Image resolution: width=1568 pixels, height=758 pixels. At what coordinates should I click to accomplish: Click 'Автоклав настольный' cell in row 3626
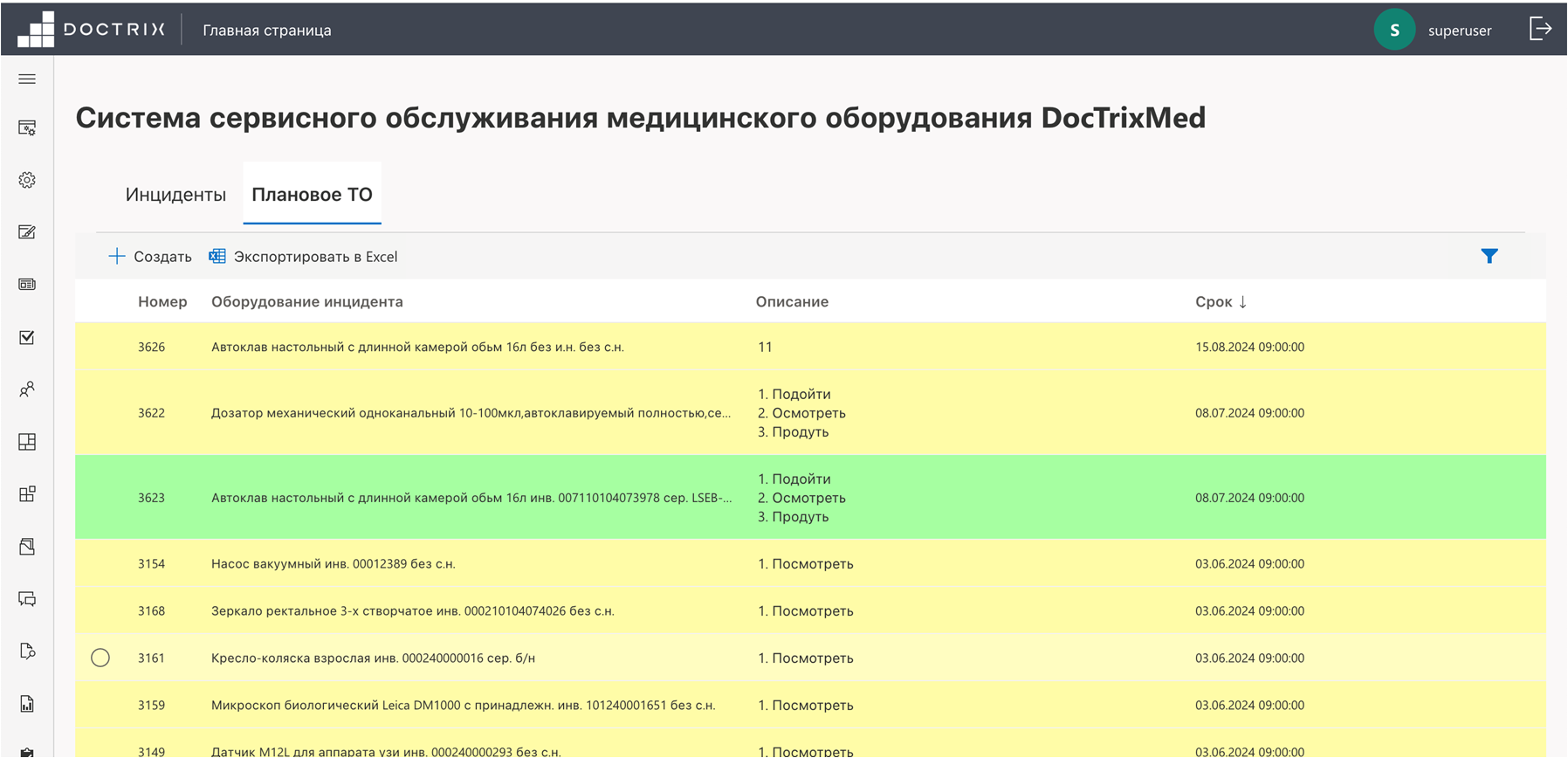click(x=417, y=347)
